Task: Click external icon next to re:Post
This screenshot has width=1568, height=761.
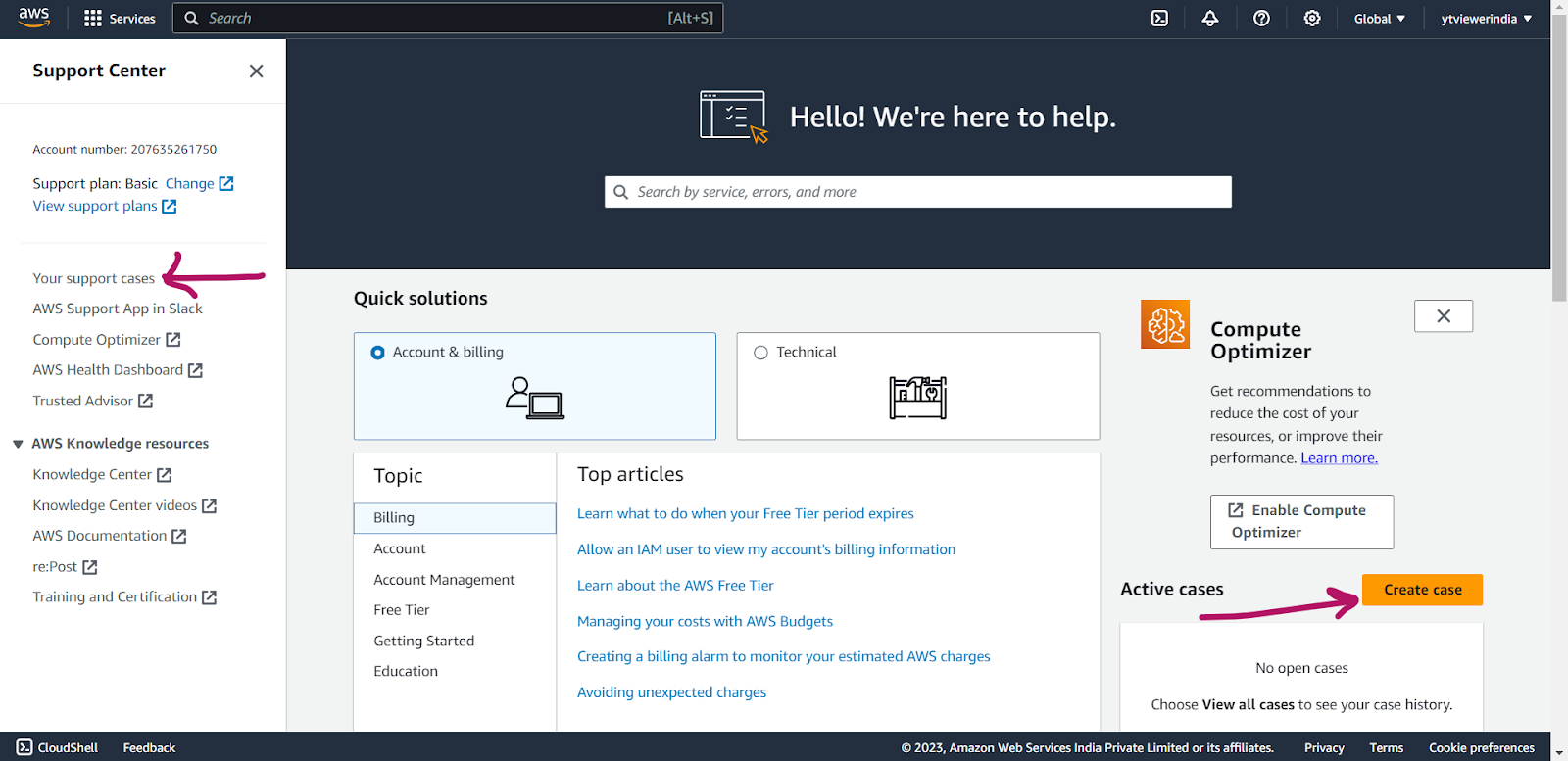Action: [x=90, y=567]
